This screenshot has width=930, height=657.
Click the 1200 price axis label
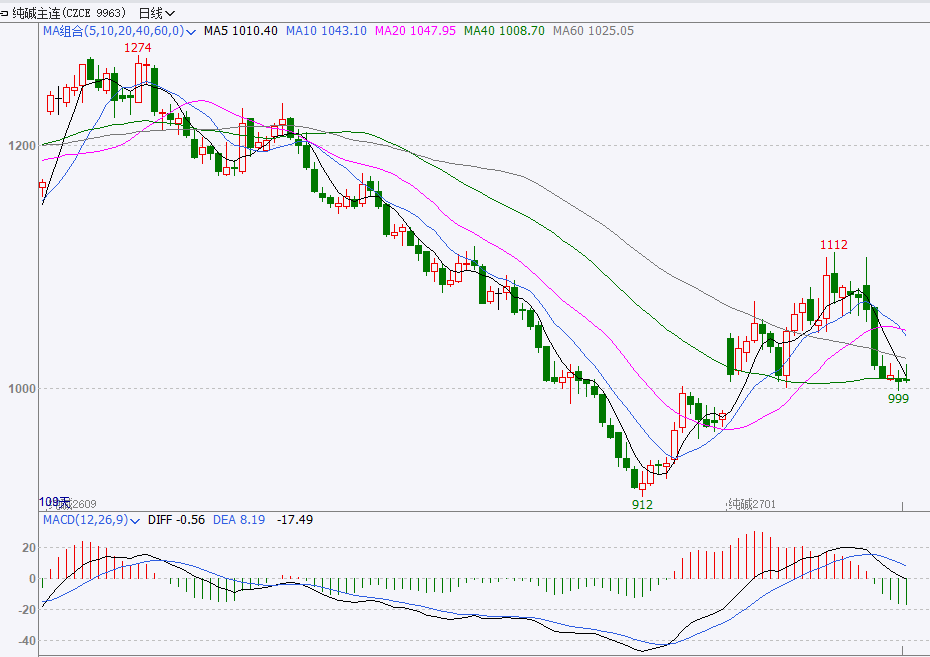click(23, 145)
